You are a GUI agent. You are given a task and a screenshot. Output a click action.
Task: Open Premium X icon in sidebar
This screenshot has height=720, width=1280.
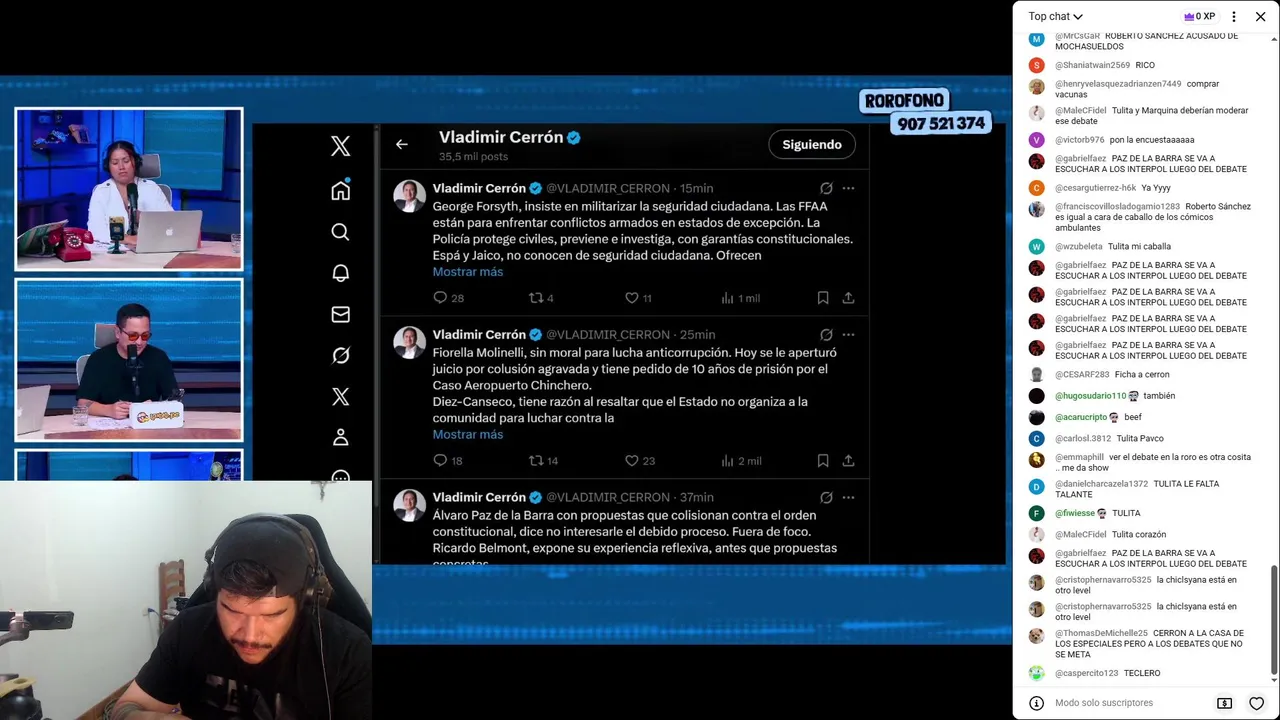[340, 397]
